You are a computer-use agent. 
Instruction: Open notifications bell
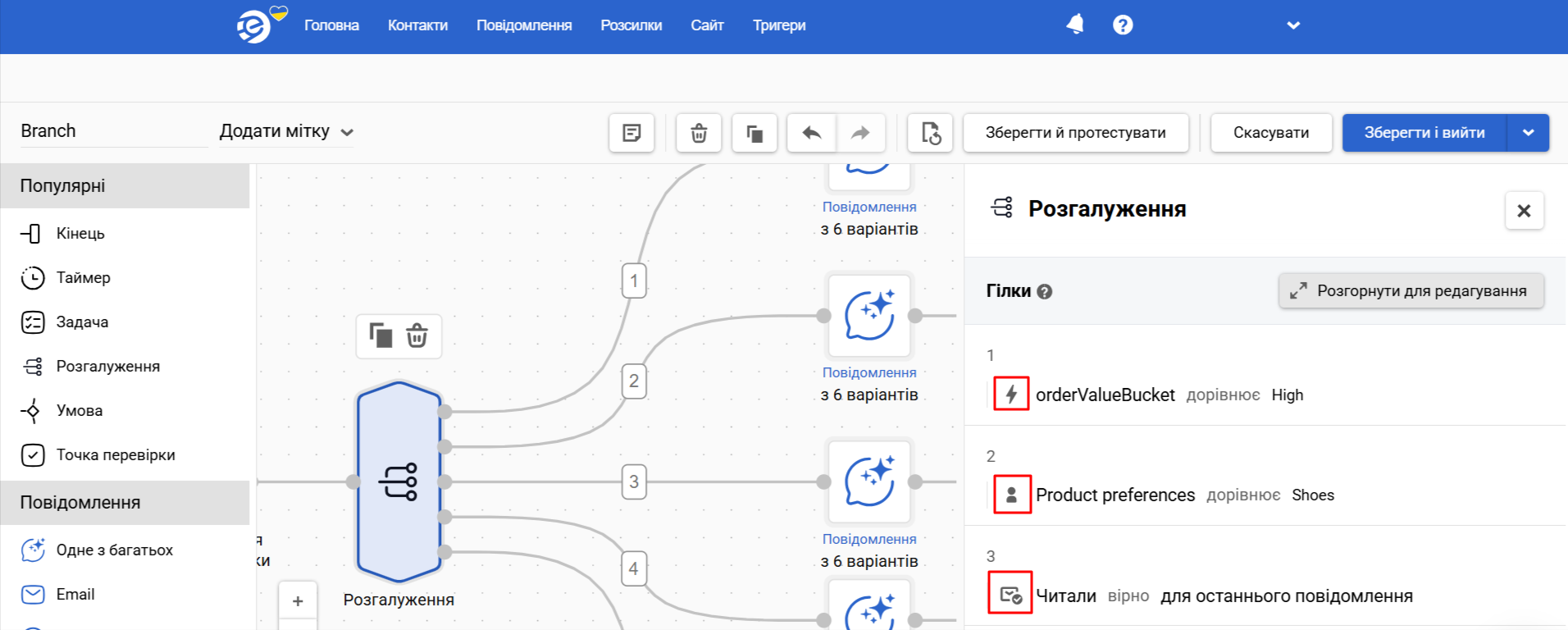1075,25
